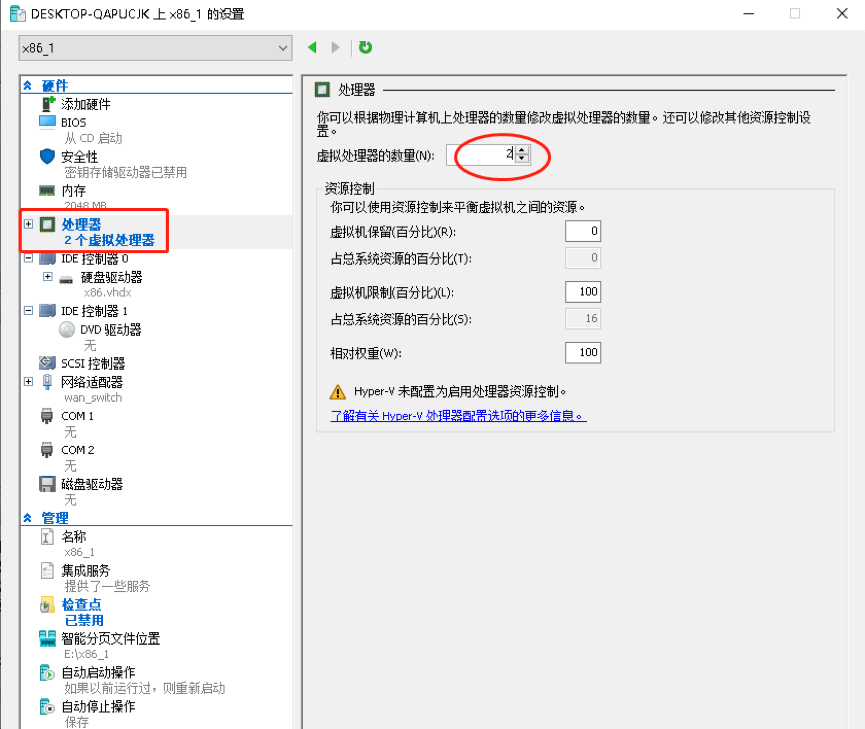Select the 集成服务 icon
Screen dimensions: 865x729
pyautogui.click(x=47, y=570)
